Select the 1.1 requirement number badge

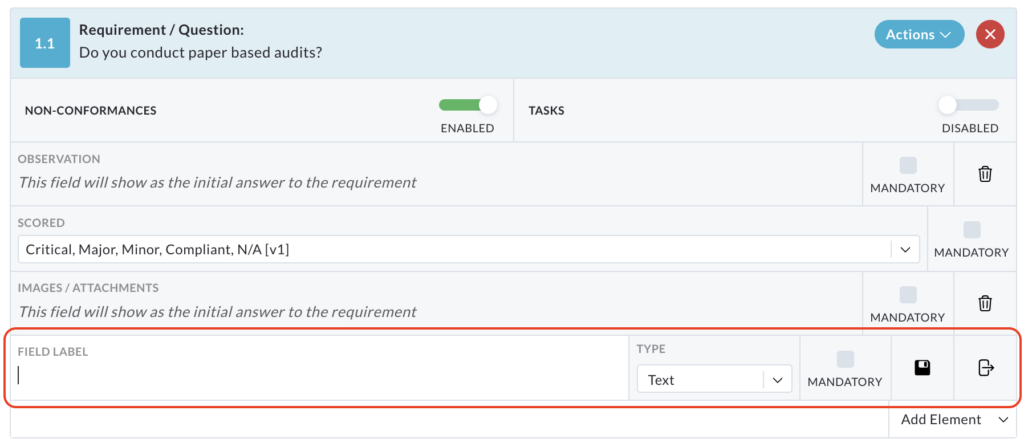pos(44,44)
